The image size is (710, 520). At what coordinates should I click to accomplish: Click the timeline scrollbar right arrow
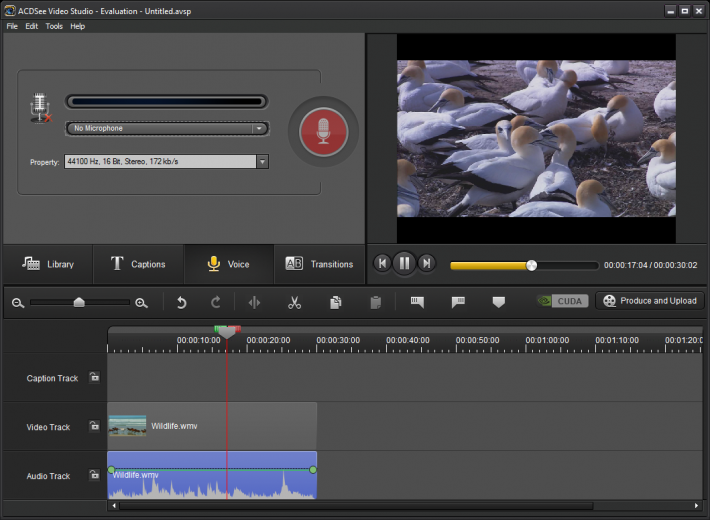click(x=696, y=506)
